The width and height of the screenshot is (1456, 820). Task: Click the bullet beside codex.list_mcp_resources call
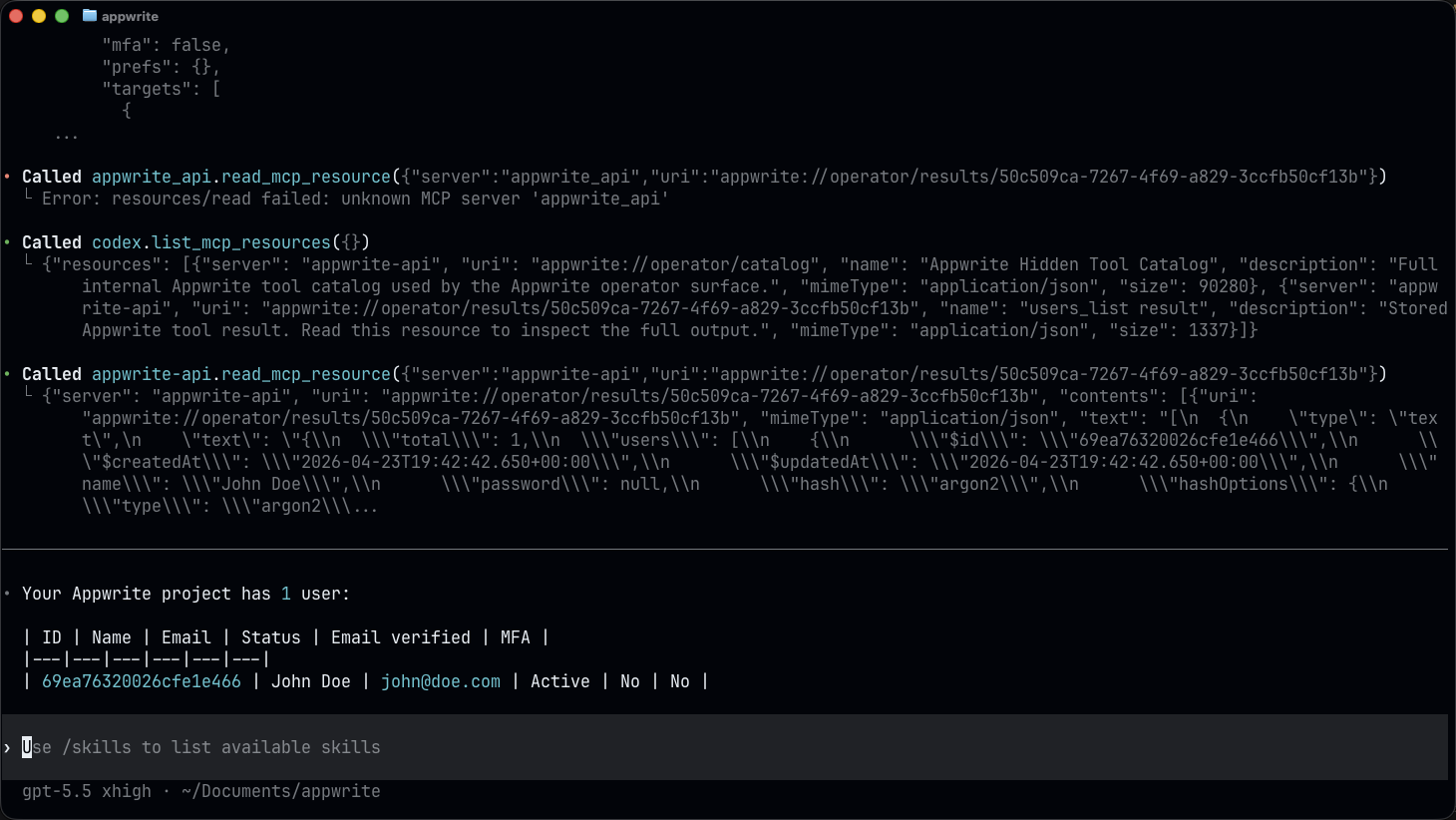(9, 240)
